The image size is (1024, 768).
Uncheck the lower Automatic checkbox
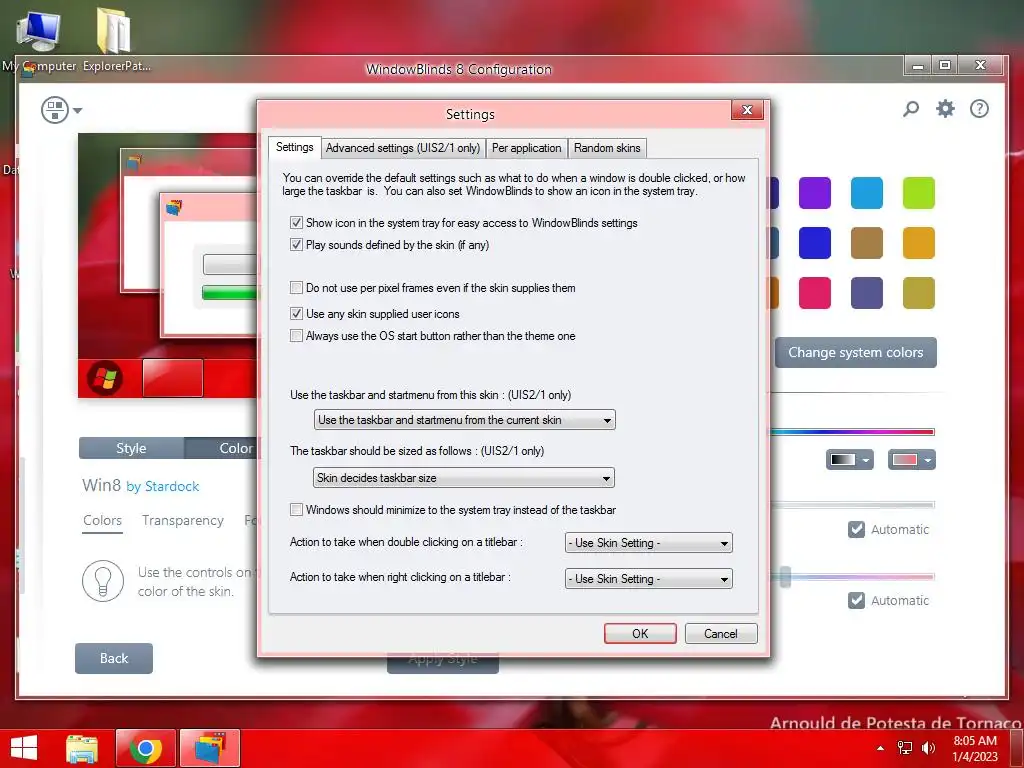[x=856, y=600]
